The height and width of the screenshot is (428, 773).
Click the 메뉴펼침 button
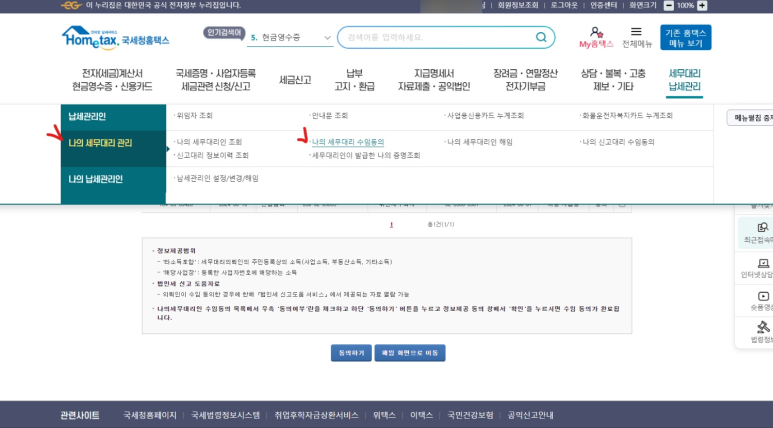pos(750,118)
